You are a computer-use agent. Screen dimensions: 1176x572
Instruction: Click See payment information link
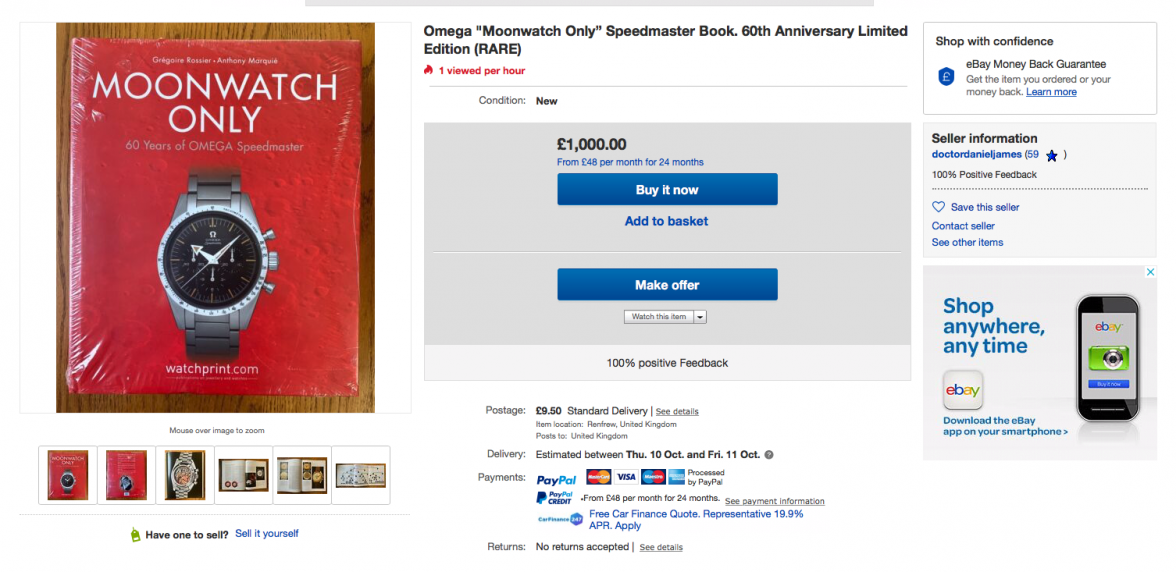[x=774, y=501]
